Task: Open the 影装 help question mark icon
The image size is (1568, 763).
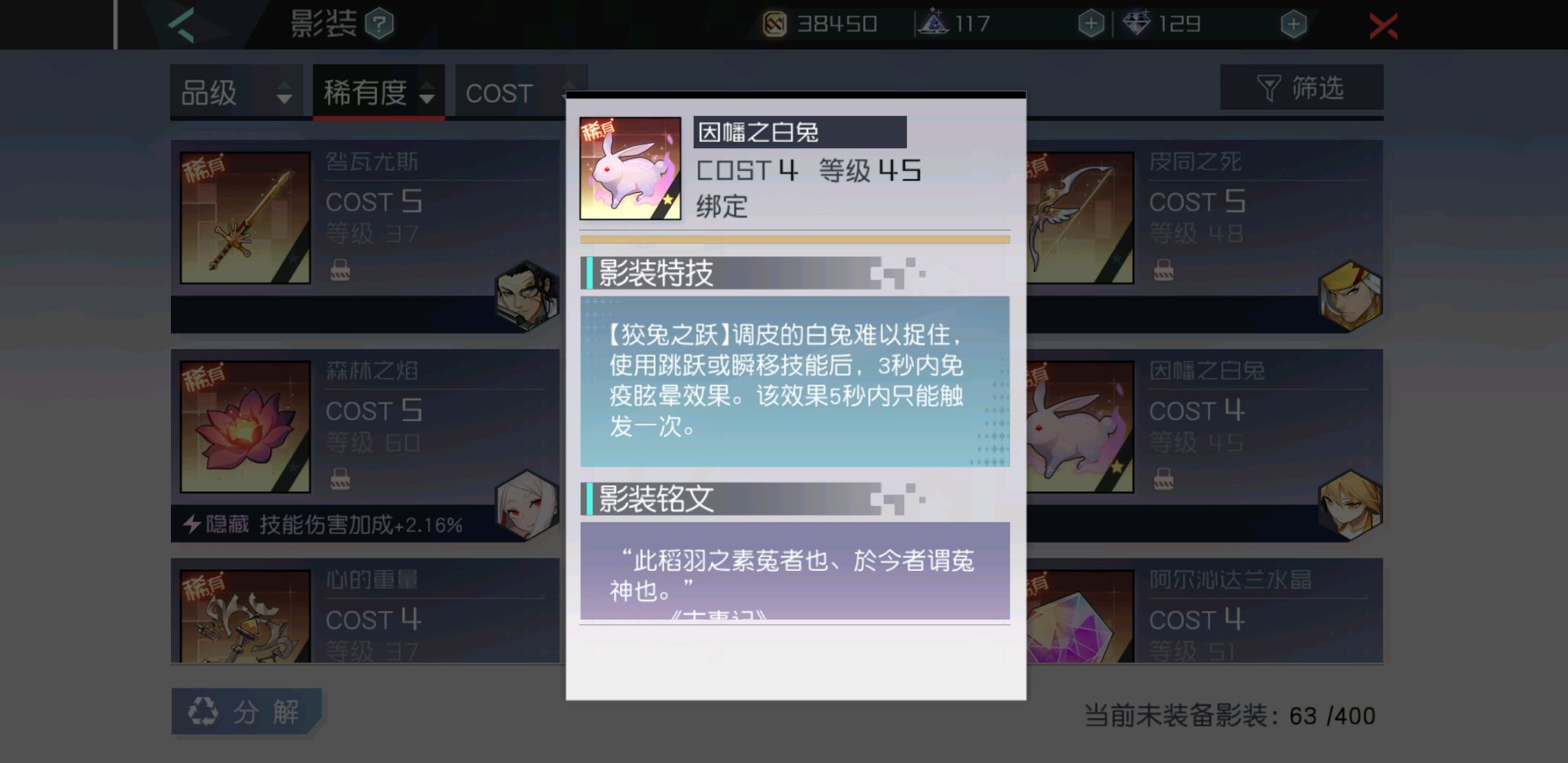Action: 379,24
